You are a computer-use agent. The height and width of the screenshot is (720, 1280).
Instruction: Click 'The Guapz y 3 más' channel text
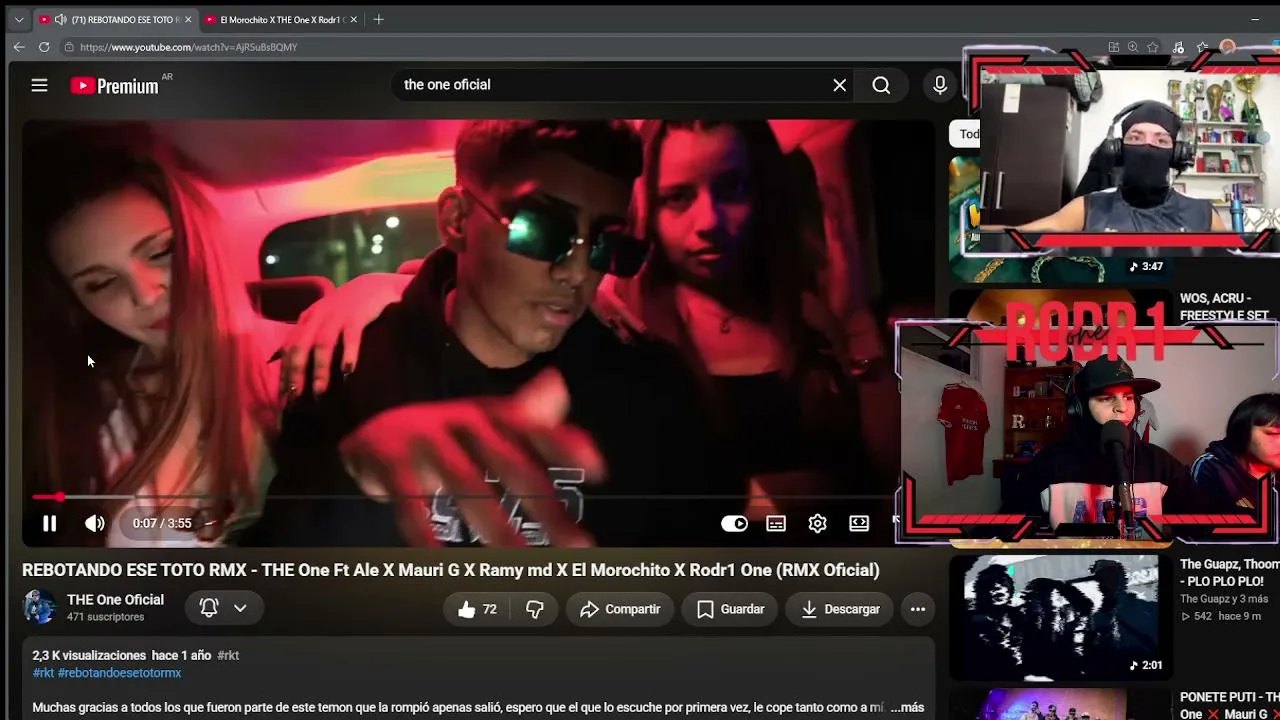tap(1224, 599)
